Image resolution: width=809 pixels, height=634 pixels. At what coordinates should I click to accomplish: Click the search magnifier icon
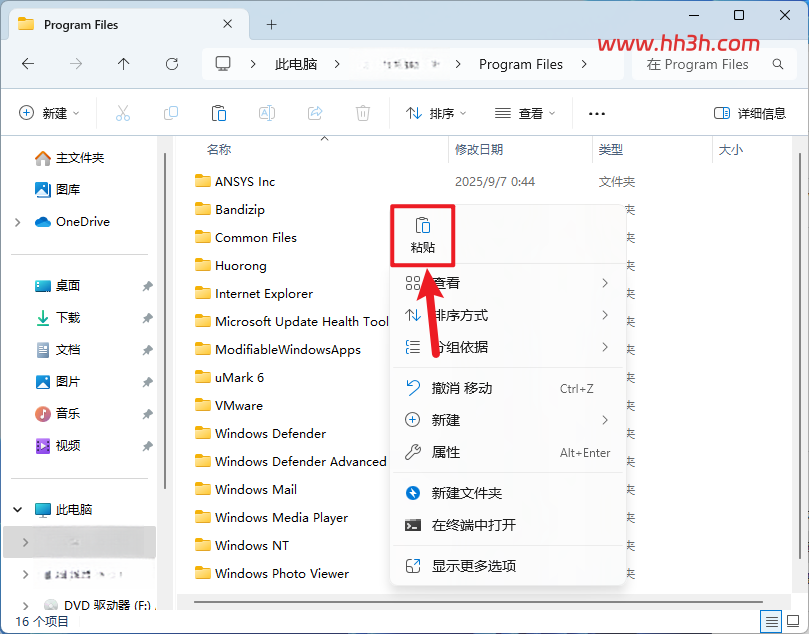coord(778,64)
